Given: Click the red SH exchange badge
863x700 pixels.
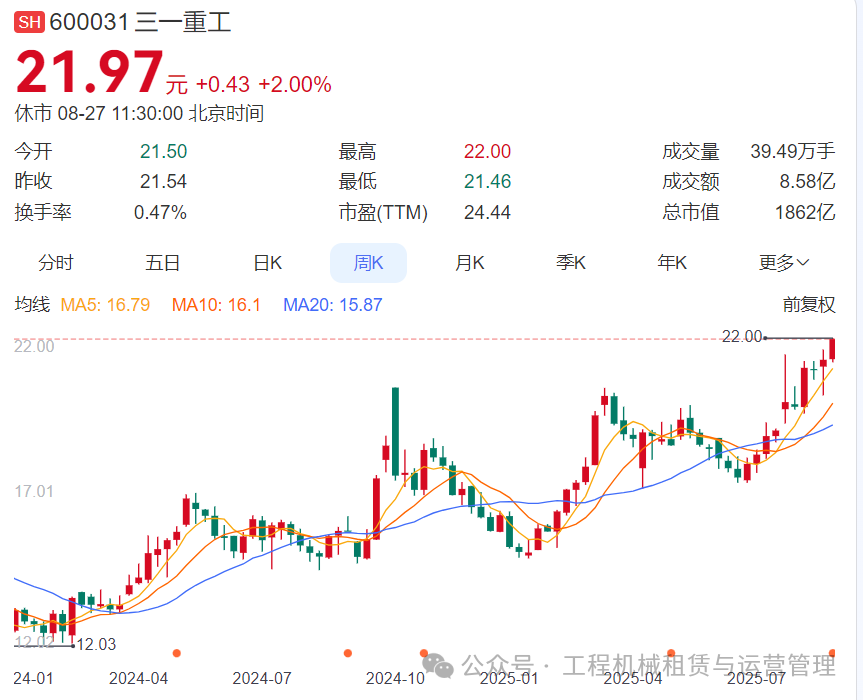Looking at the screenshot, I should click(x=29, y=22).
